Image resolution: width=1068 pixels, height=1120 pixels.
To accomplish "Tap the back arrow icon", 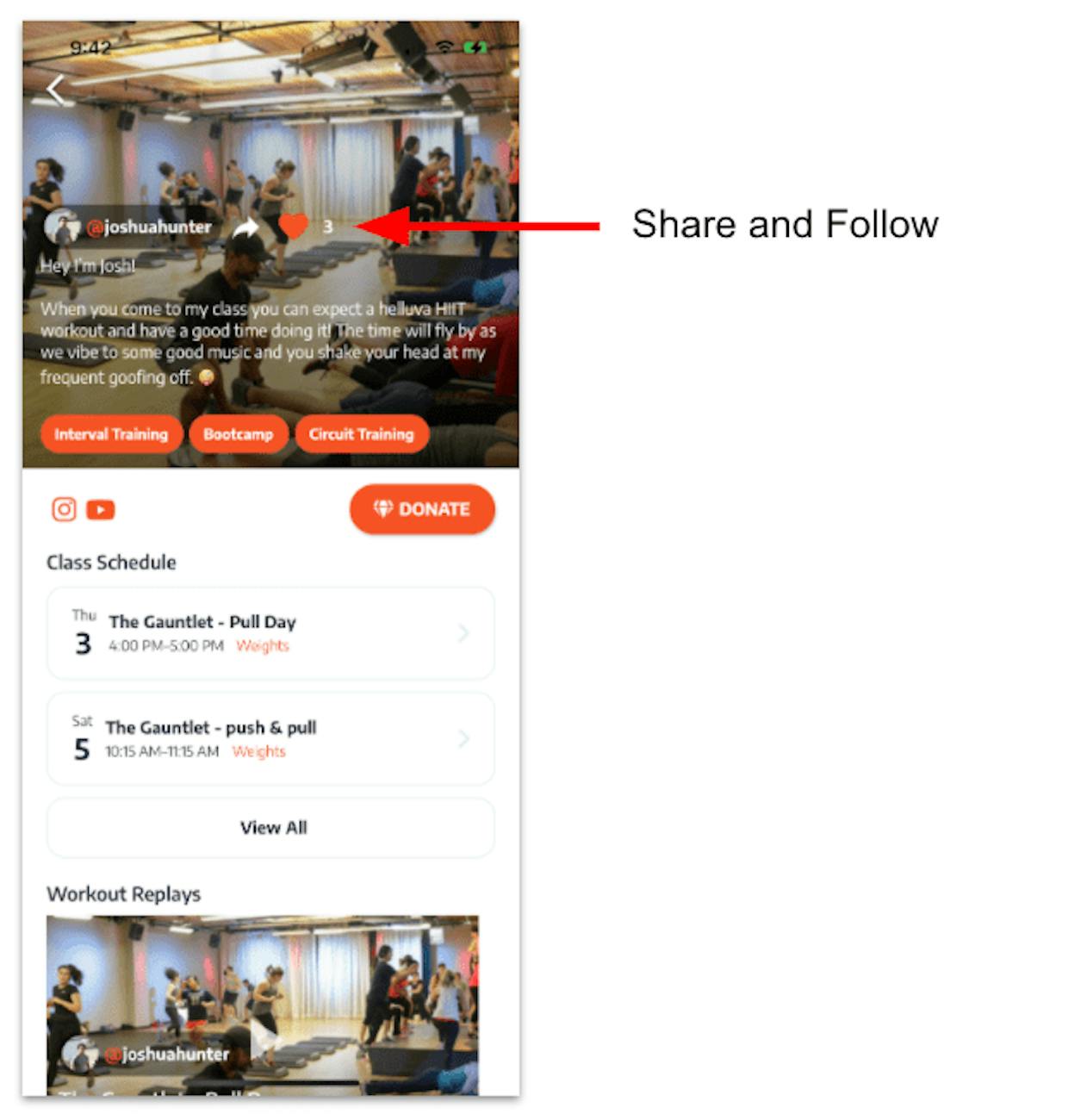I will [x=56, y=90].
